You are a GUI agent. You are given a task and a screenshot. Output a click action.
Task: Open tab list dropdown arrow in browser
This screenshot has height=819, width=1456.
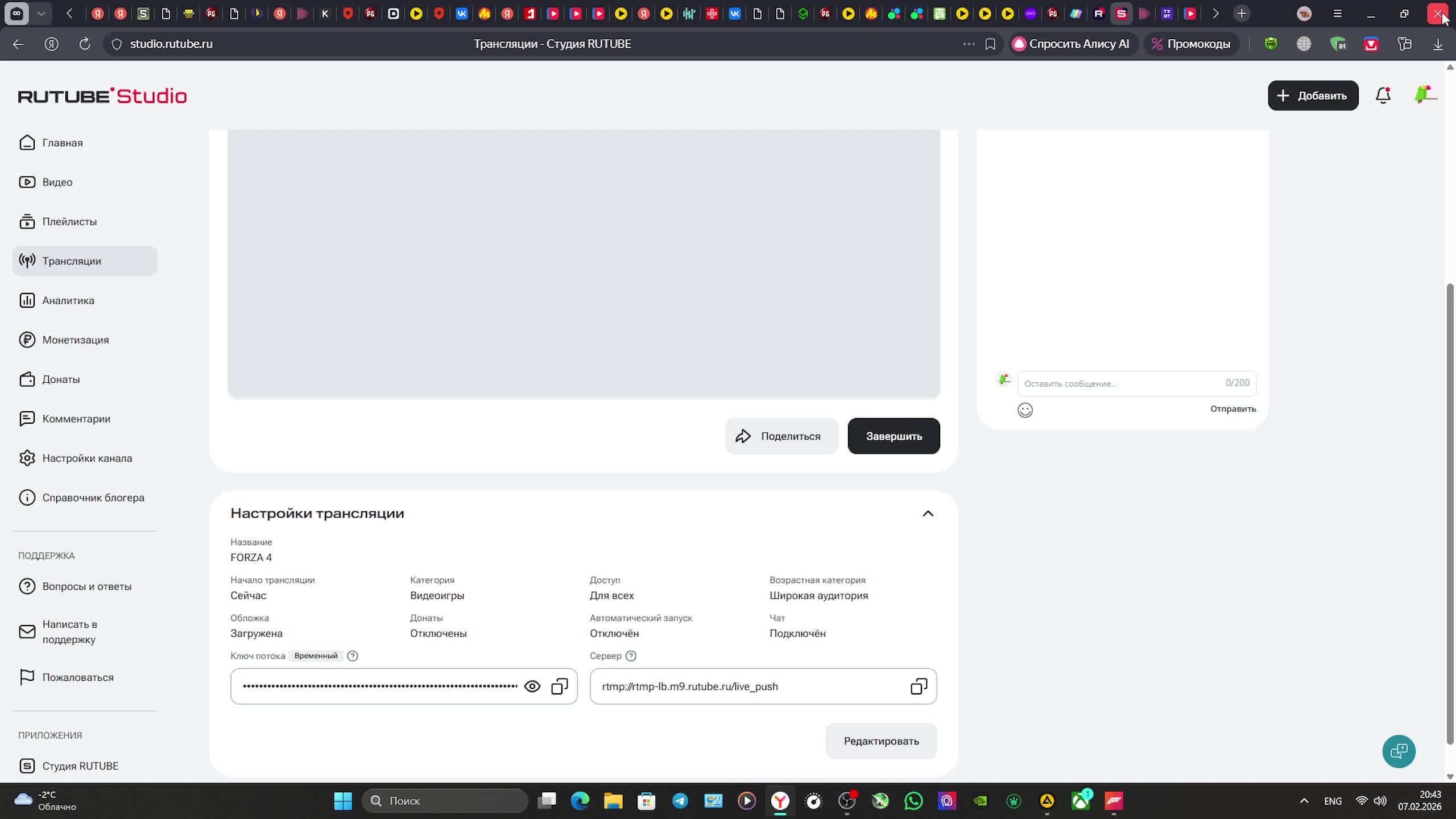coord(41,14)
